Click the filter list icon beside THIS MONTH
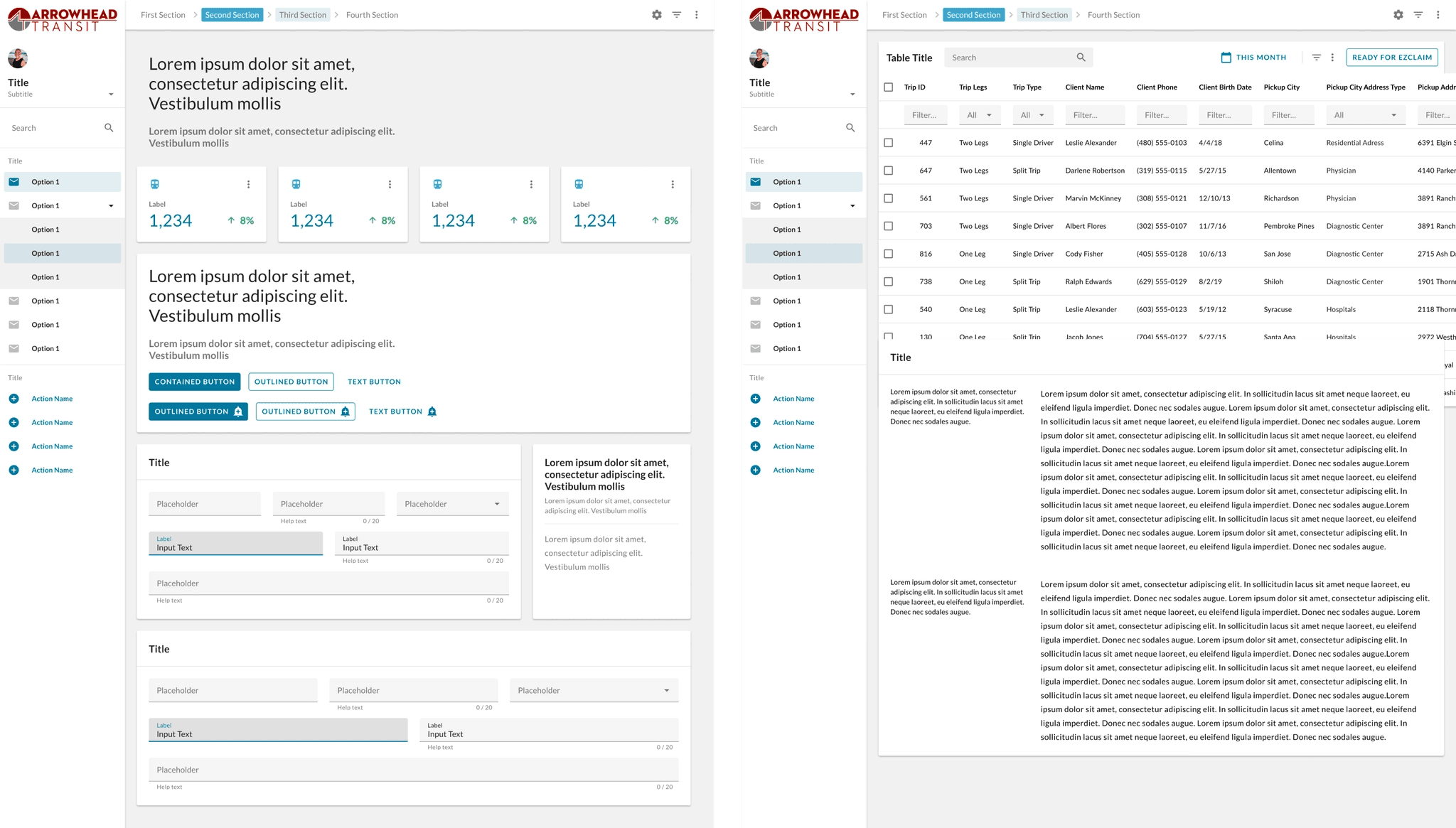This screenshot has height=828, width=1456. coord(1316,58)
